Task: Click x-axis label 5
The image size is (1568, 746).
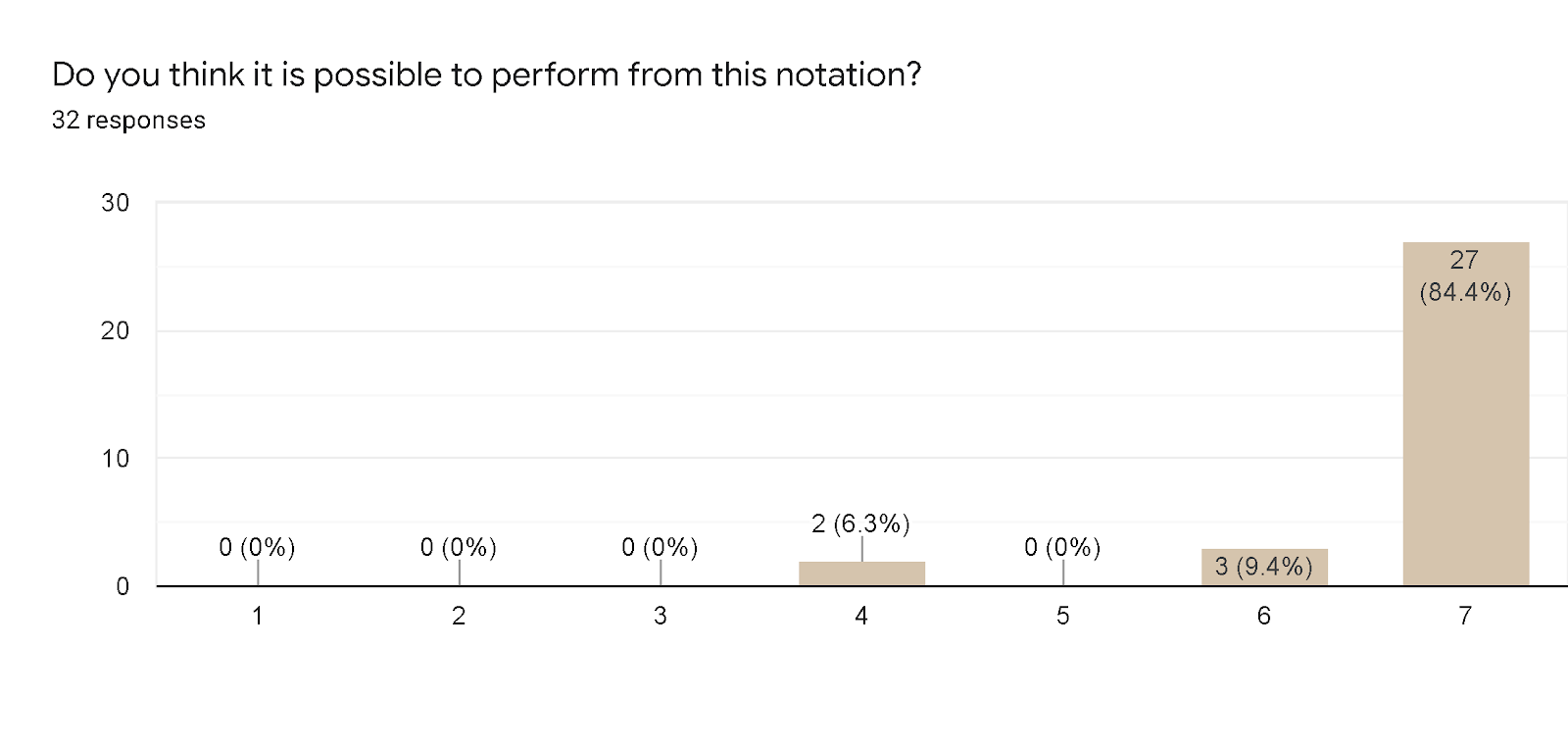Action: (x=1063, y=616)
